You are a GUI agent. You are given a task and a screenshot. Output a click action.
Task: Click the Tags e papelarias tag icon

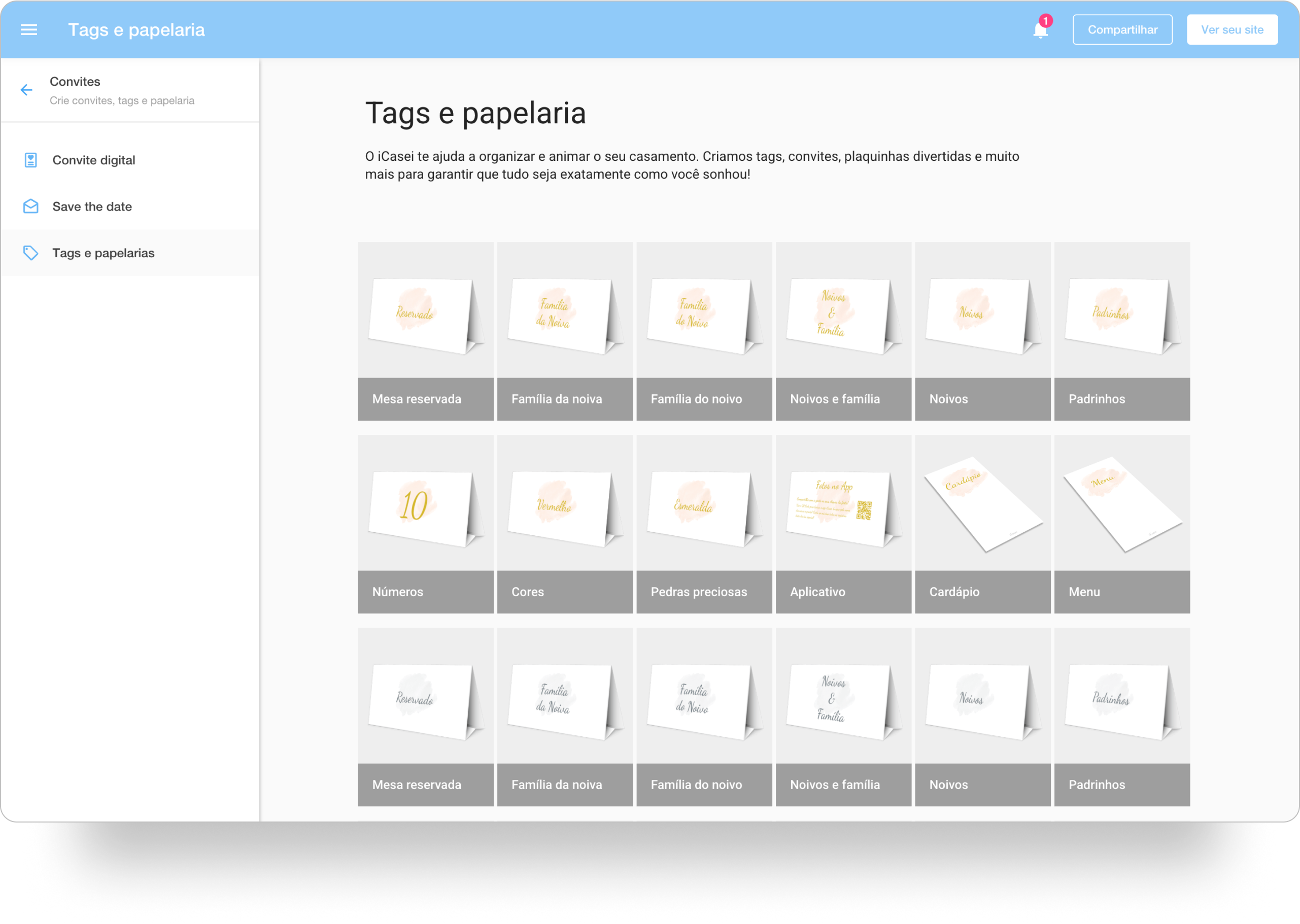pyautogui.click(x=31, y=253)
